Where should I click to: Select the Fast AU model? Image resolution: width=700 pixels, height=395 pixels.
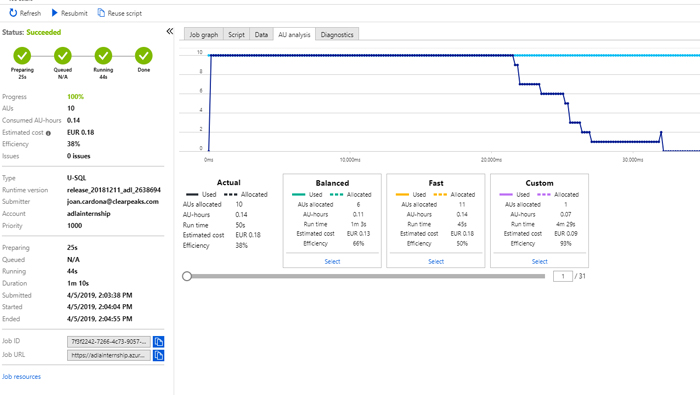click(x=436, y=262)
